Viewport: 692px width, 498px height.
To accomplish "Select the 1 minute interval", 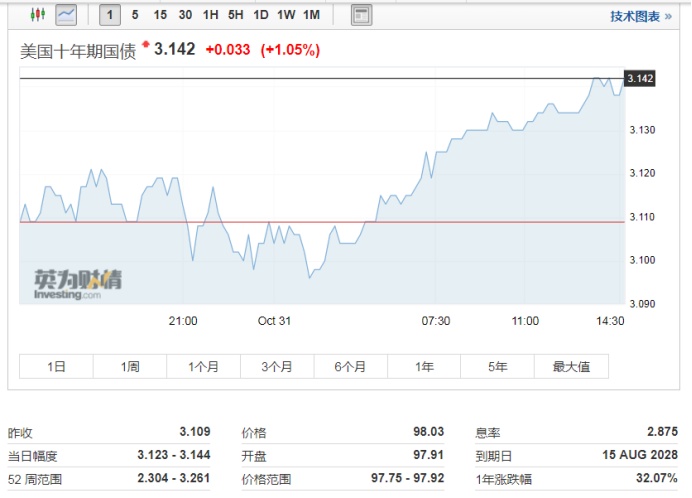I will (109, 15).
